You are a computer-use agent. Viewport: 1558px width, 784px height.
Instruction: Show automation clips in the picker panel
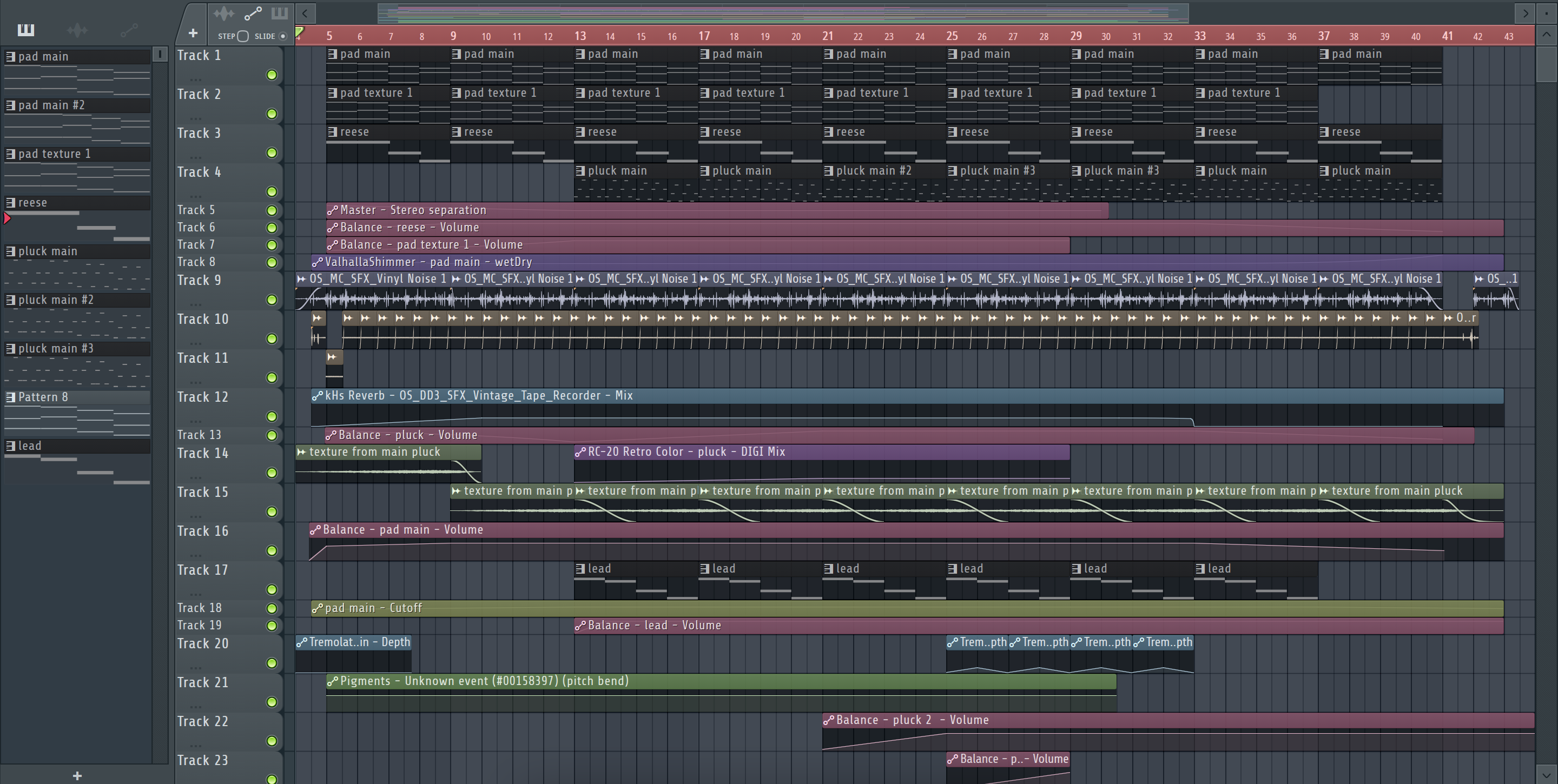tap(128, 30)
